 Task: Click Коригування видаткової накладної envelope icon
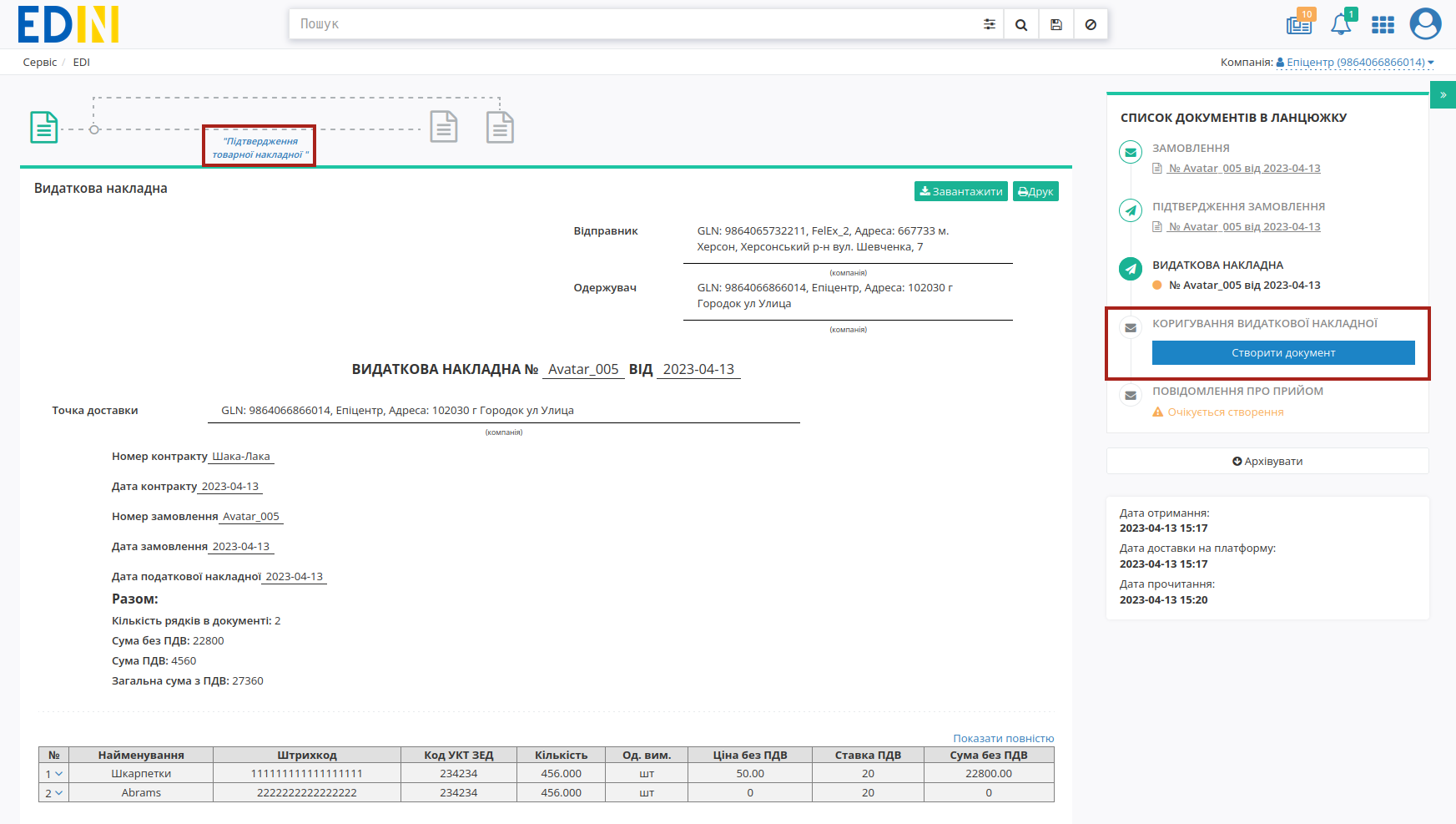[1131, 327]
